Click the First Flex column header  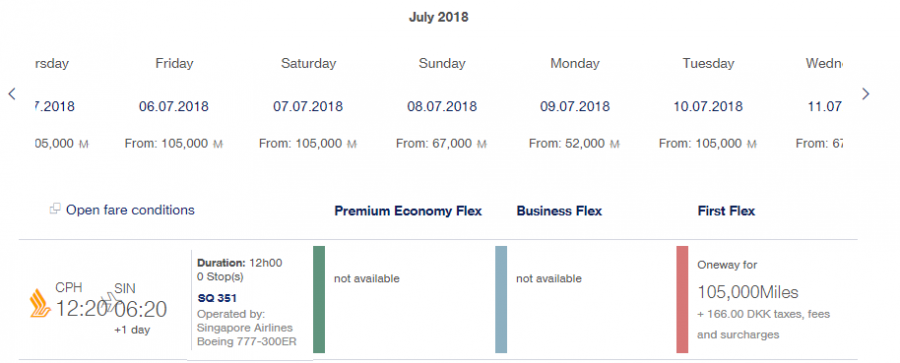click(726, 211)
